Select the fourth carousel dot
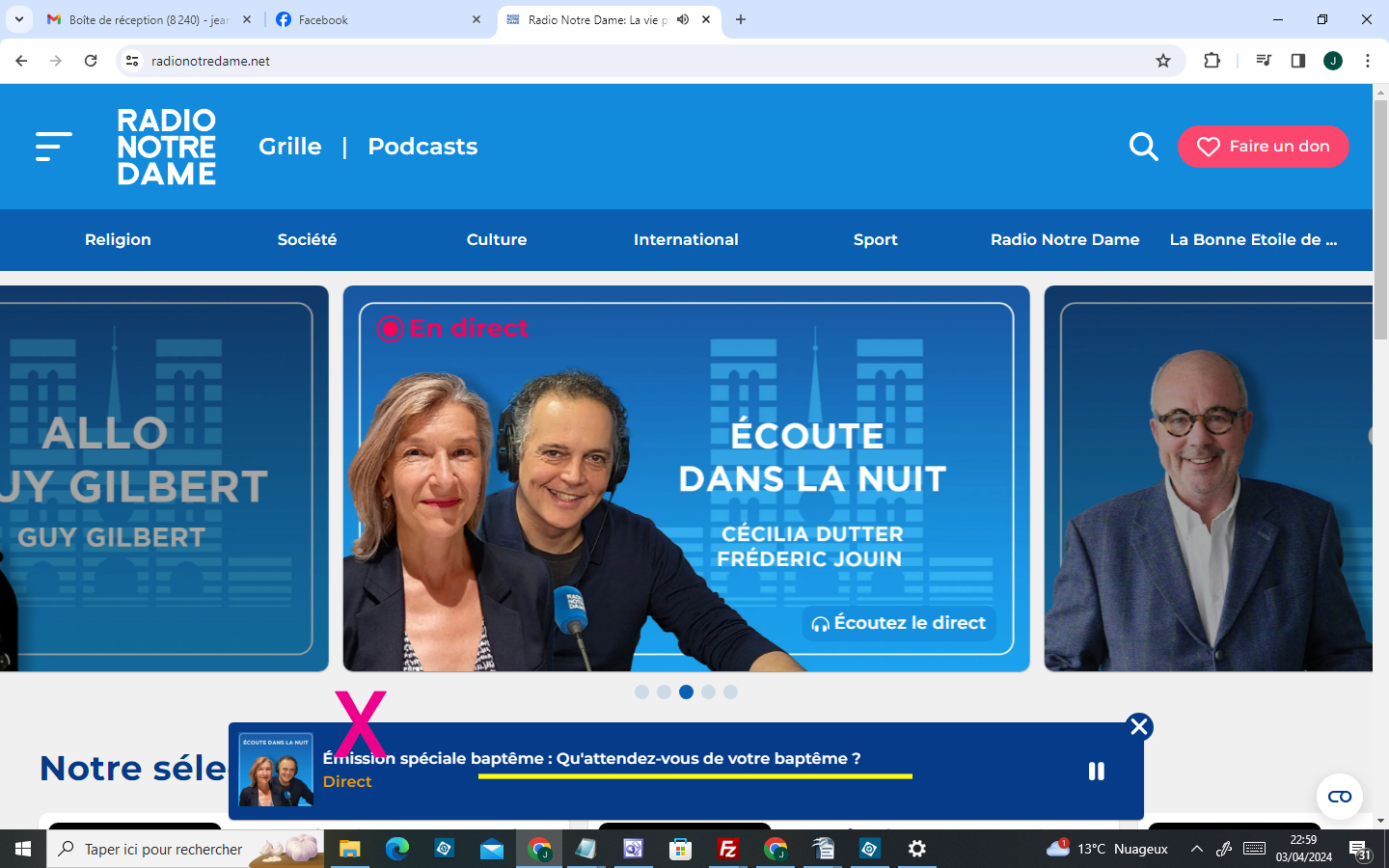The height and width of the screenshot is (868, 1389). point(708,692)
